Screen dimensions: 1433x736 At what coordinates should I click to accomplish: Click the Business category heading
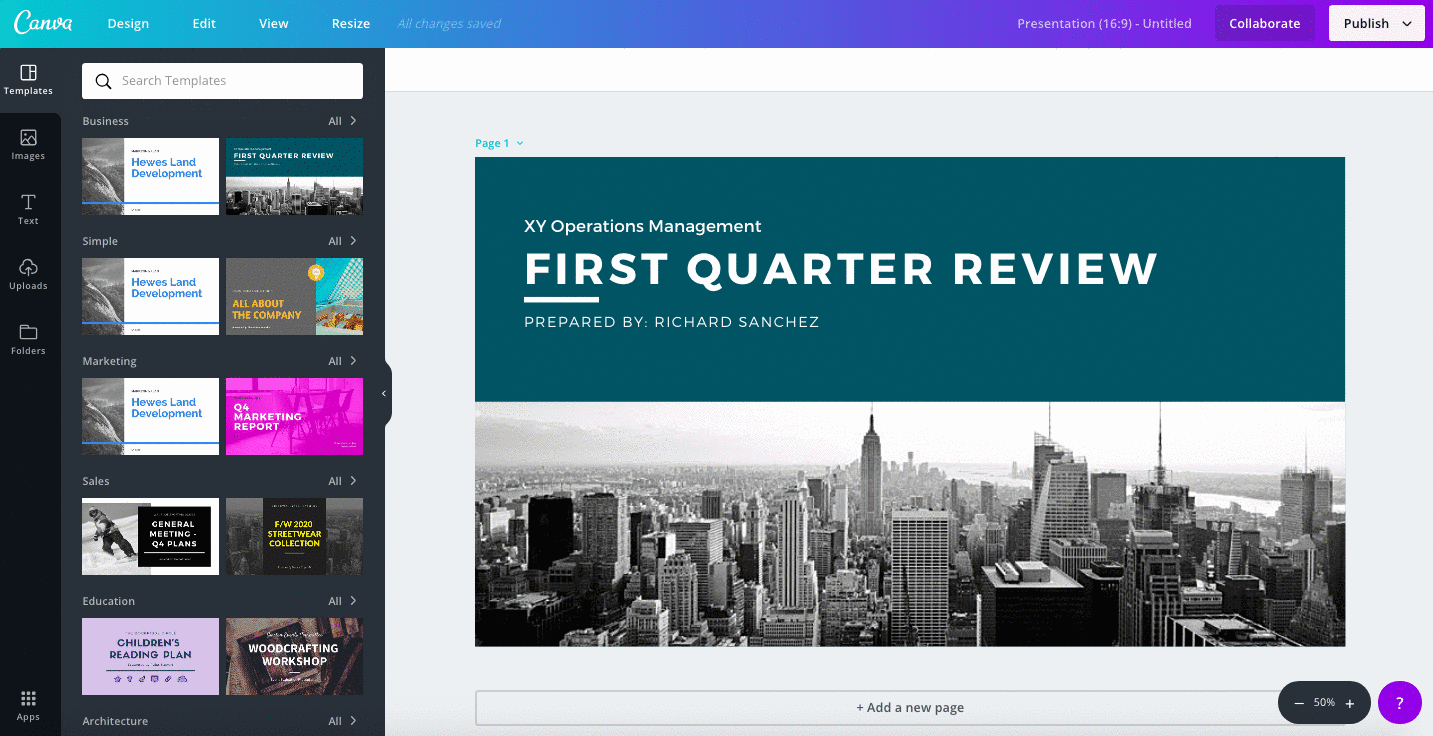click(105, 121)
